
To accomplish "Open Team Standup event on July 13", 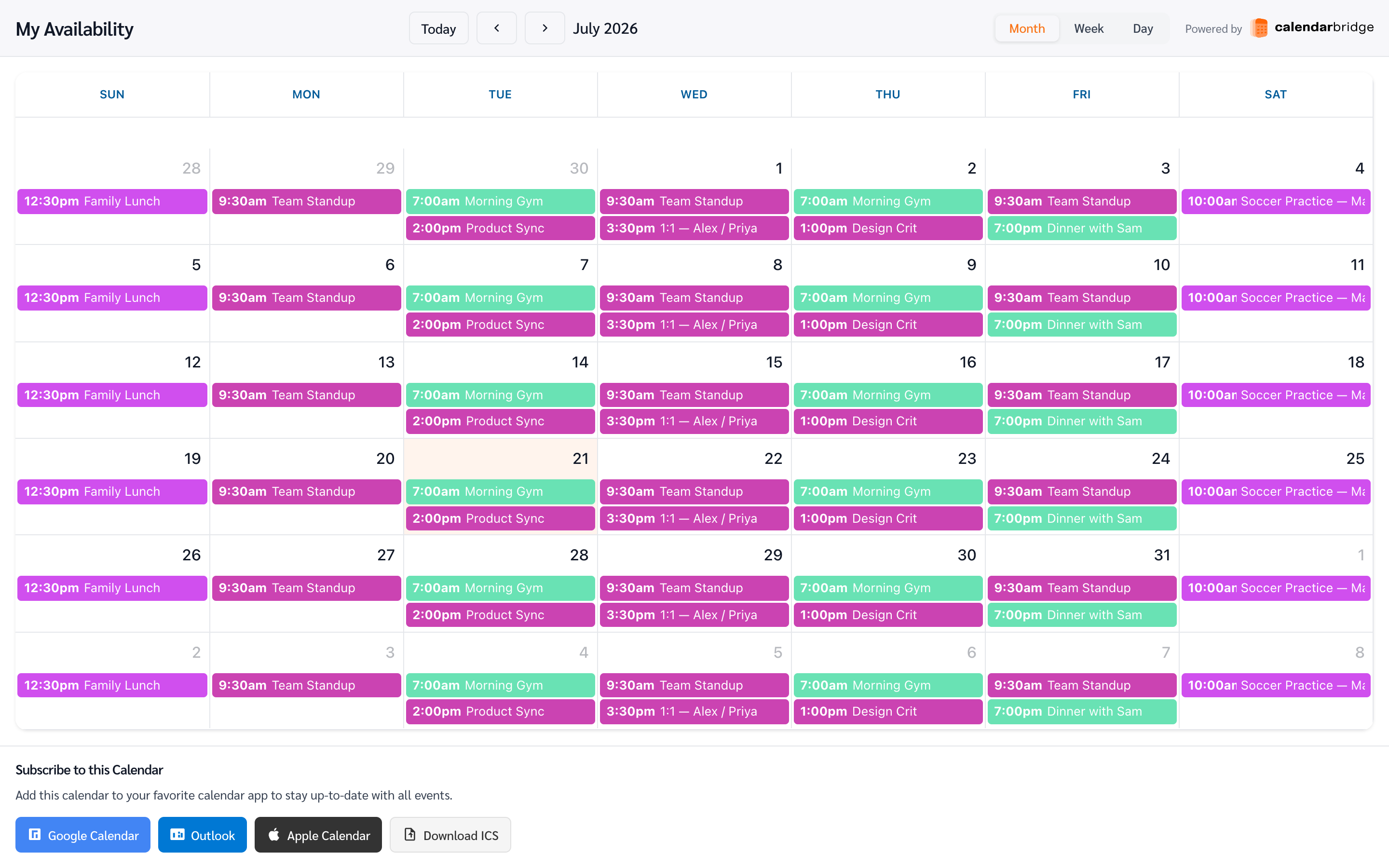I will (x=306, y=395).
